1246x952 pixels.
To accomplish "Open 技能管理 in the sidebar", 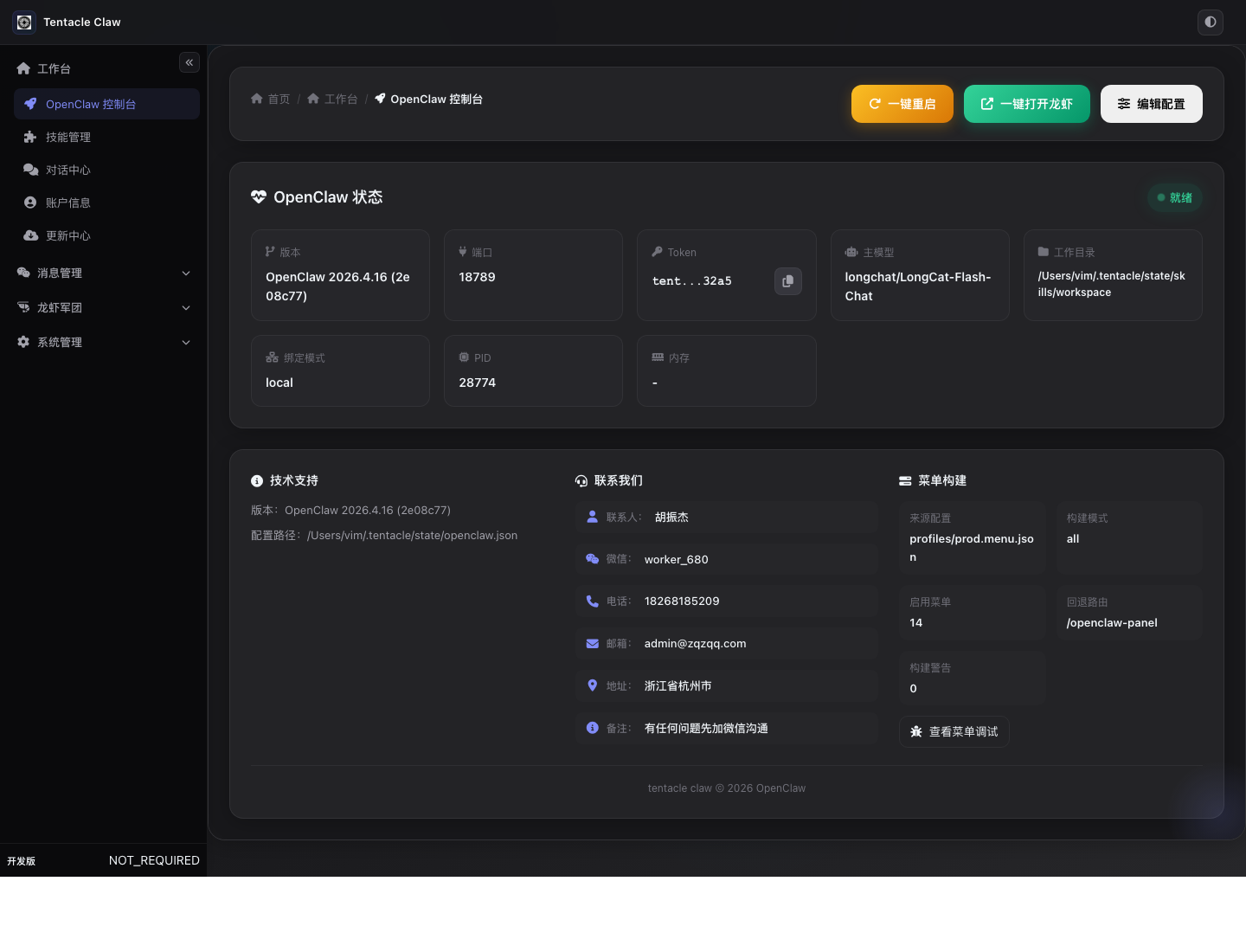I will click(106, 137).
